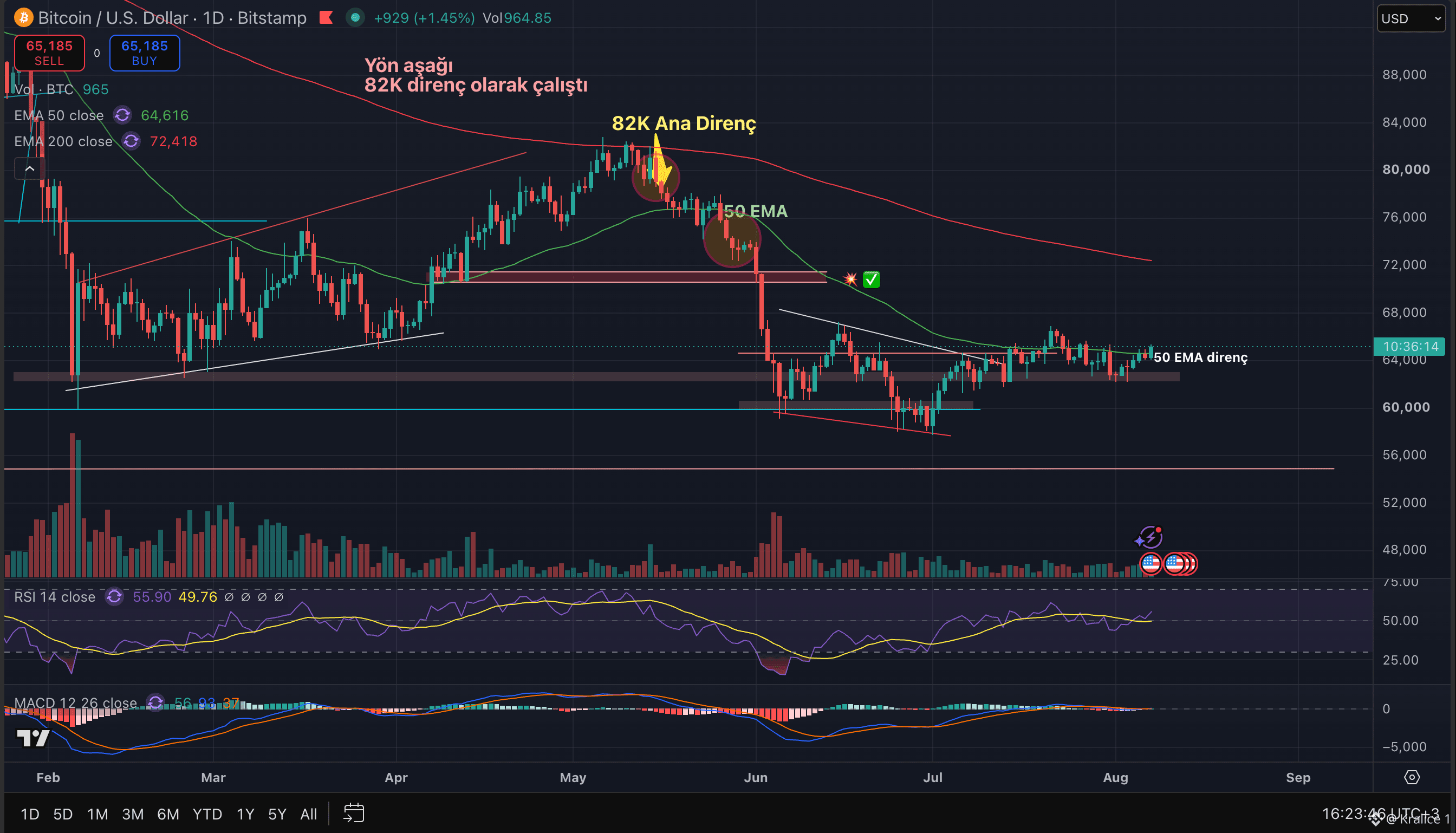The height and width of the screenshot is (833, 1456).
Task: Select the All time range
Action: pyautogui.click(x=308, y=814)
